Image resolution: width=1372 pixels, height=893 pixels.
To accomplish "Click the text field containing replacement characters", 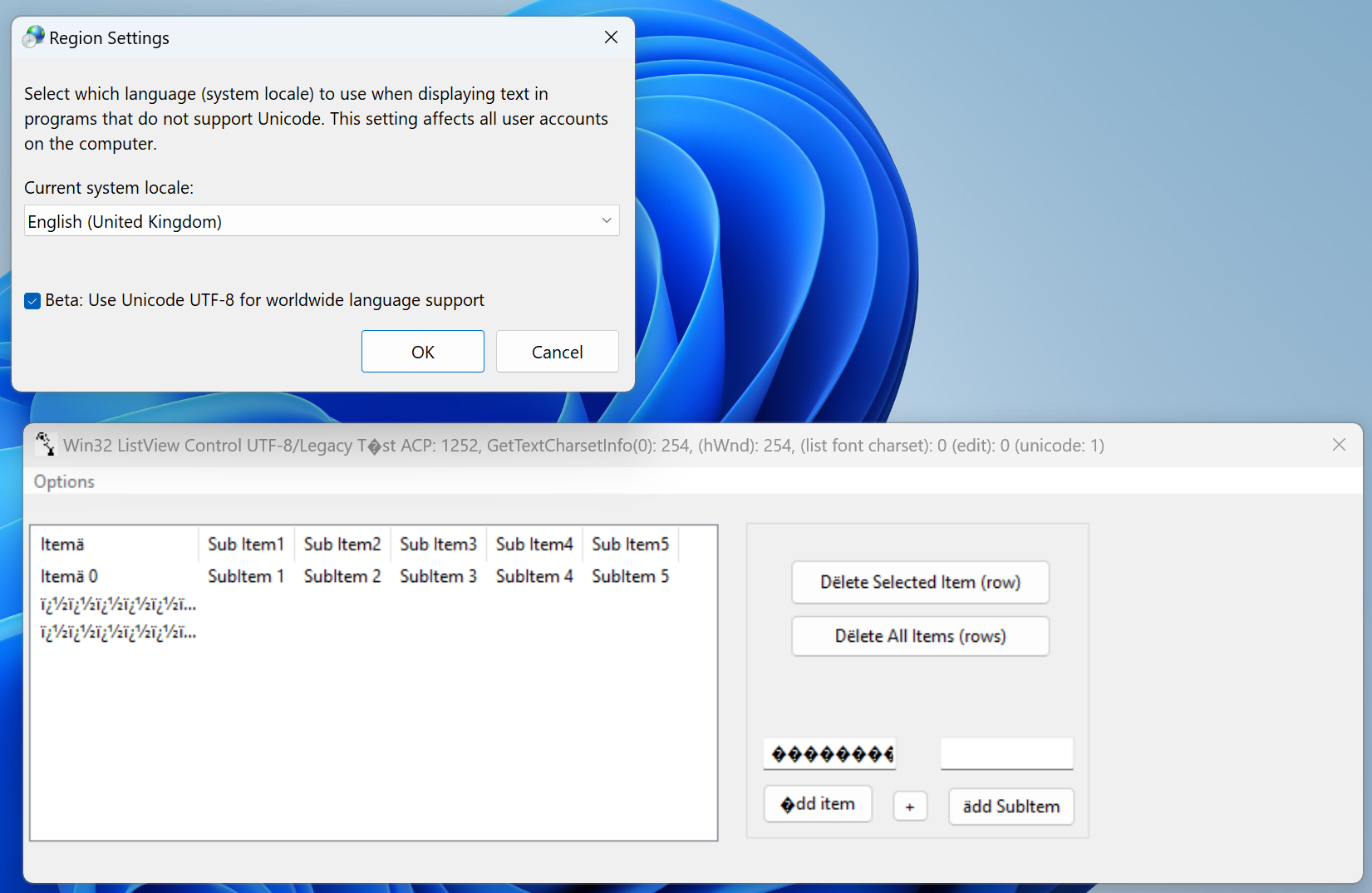I will click(830, 754).
